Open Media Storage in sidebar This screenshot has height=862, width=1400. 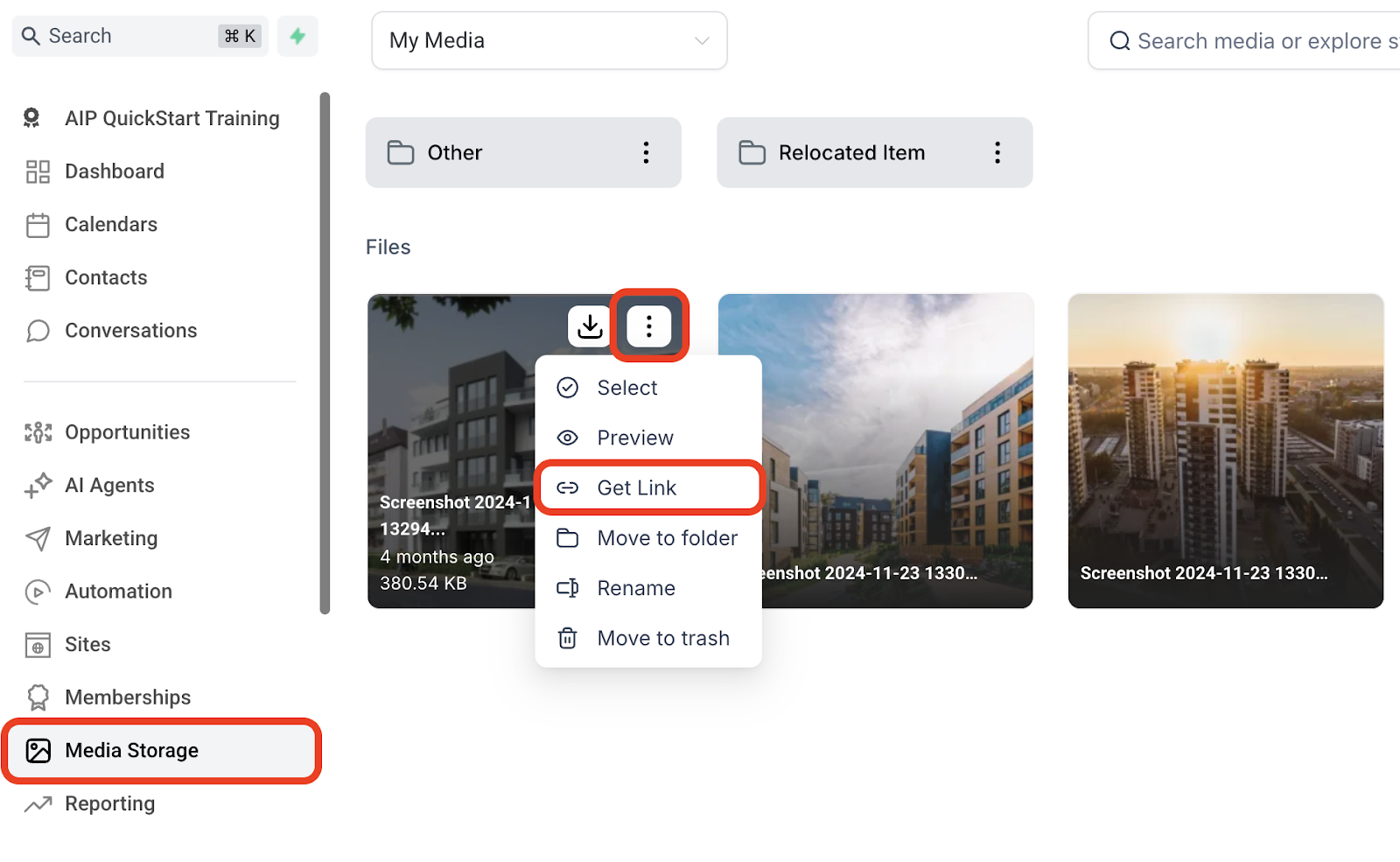[x=162, y=751]
